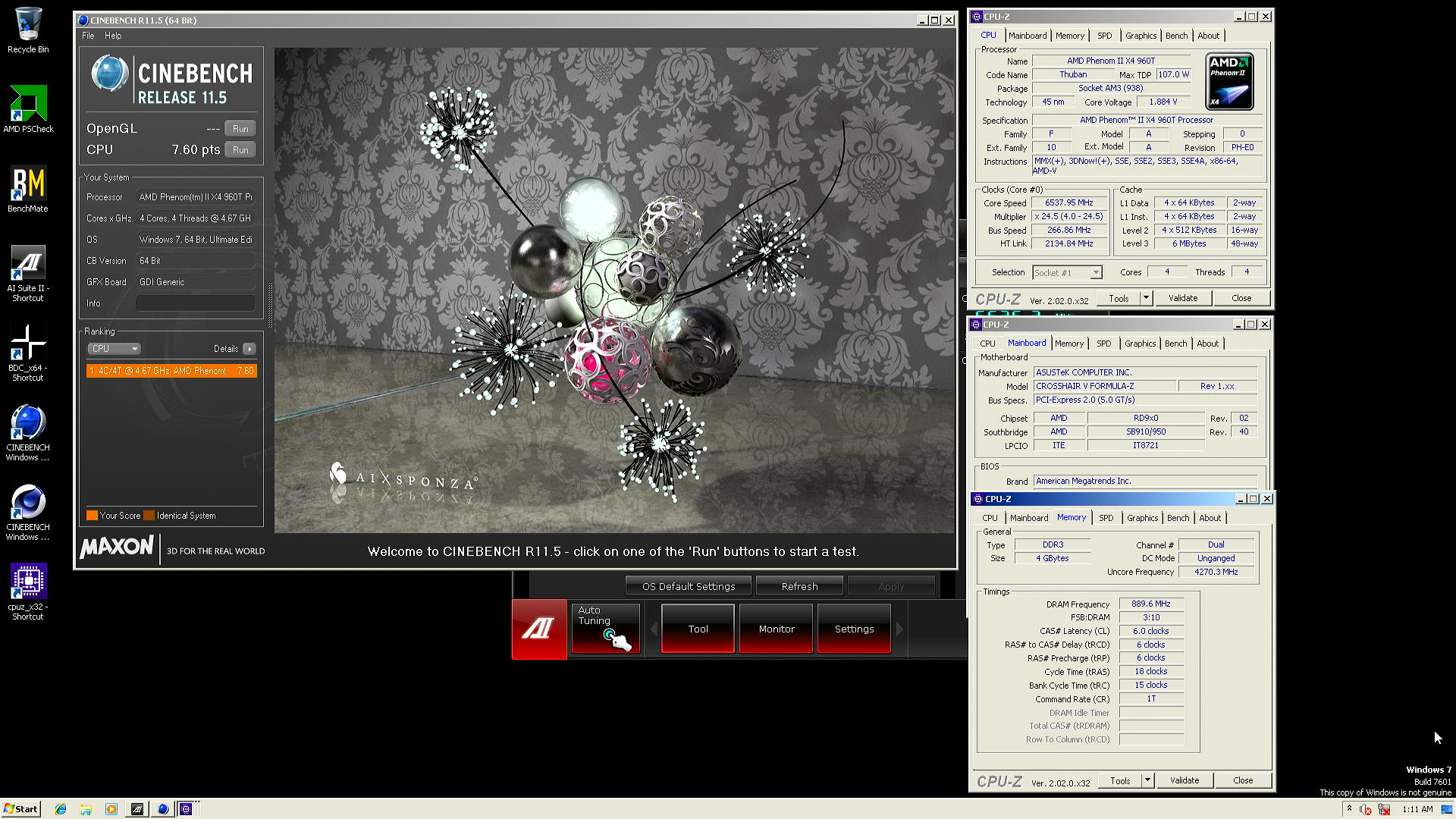Click the AI Suite left scroll arrow
Image resolution: width=1456 pixels, height=819 pixels.
[654, 629]
